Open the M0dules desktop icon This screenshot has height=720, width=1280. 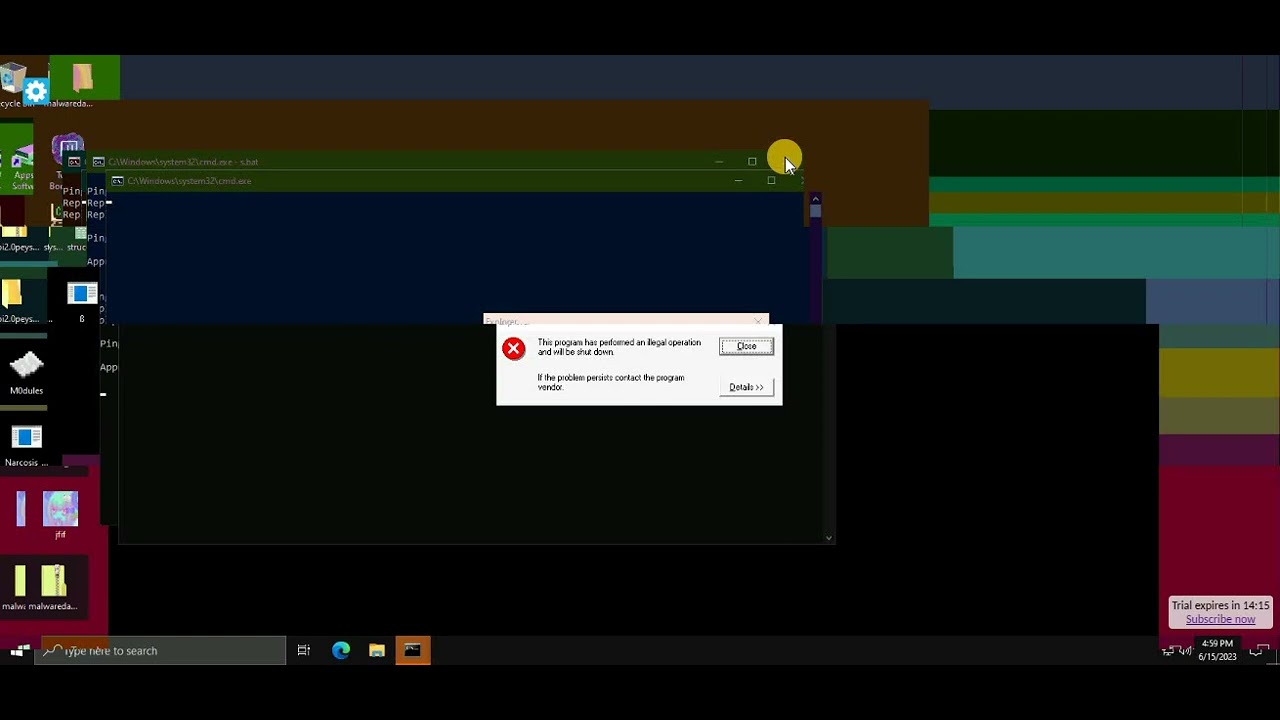(26, 374)
